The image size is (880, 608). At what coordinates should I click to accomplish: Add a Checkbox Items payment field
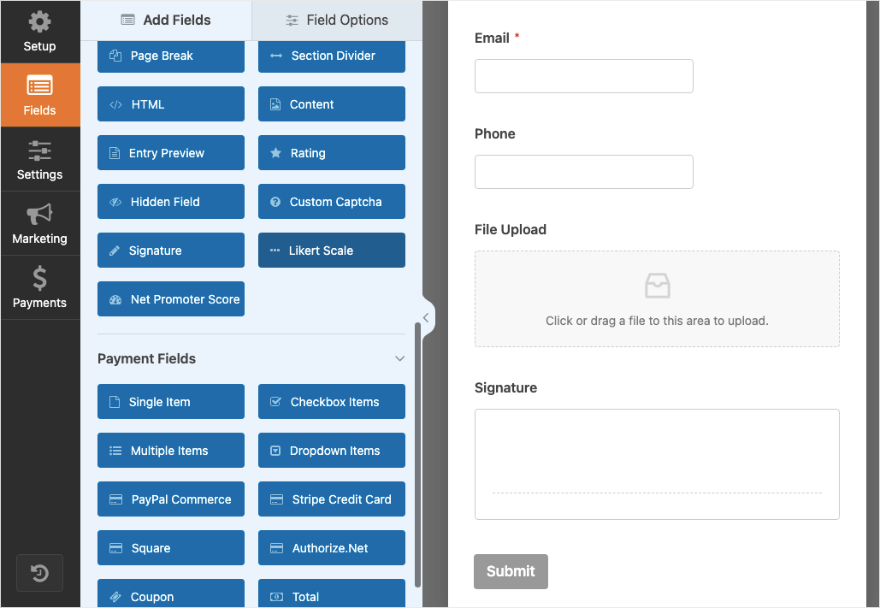click(x=331, y=402)
